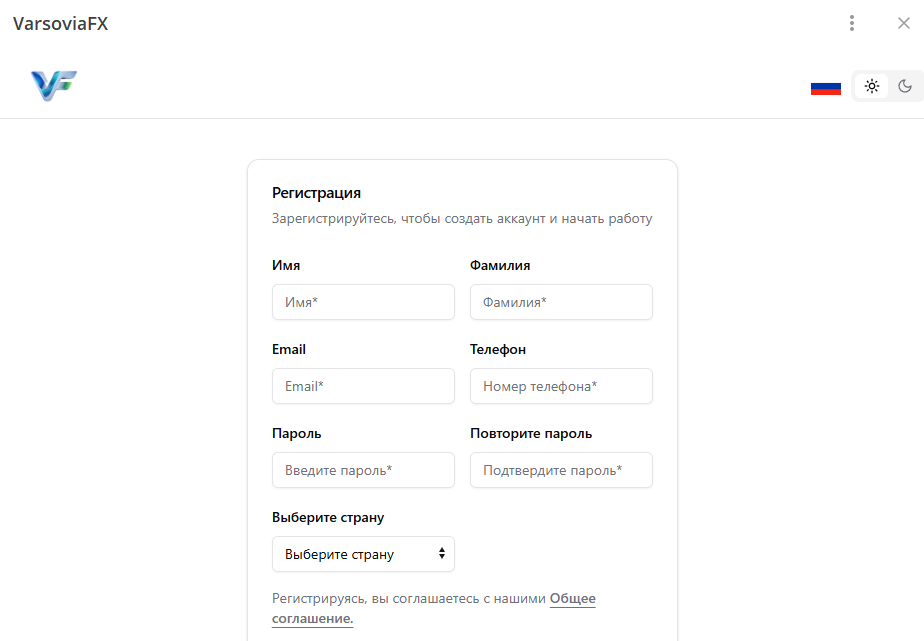Click the VarsoviaFX window title text

tap(60, 24)
